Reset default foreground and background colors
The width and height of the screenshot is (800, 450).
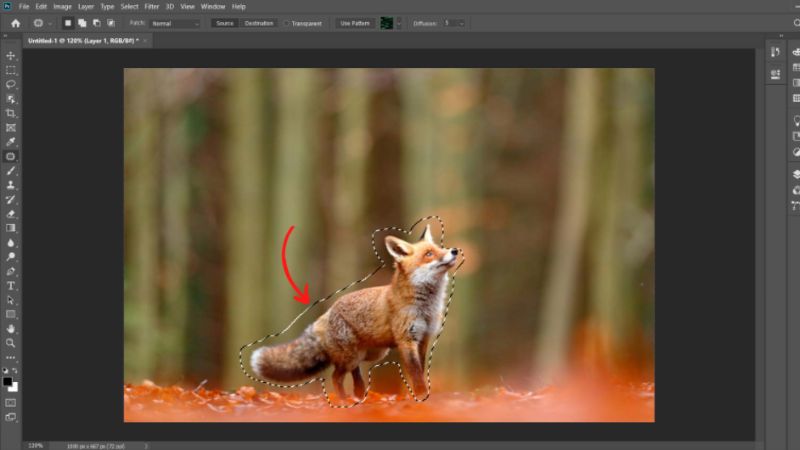(x=6, y=371)
